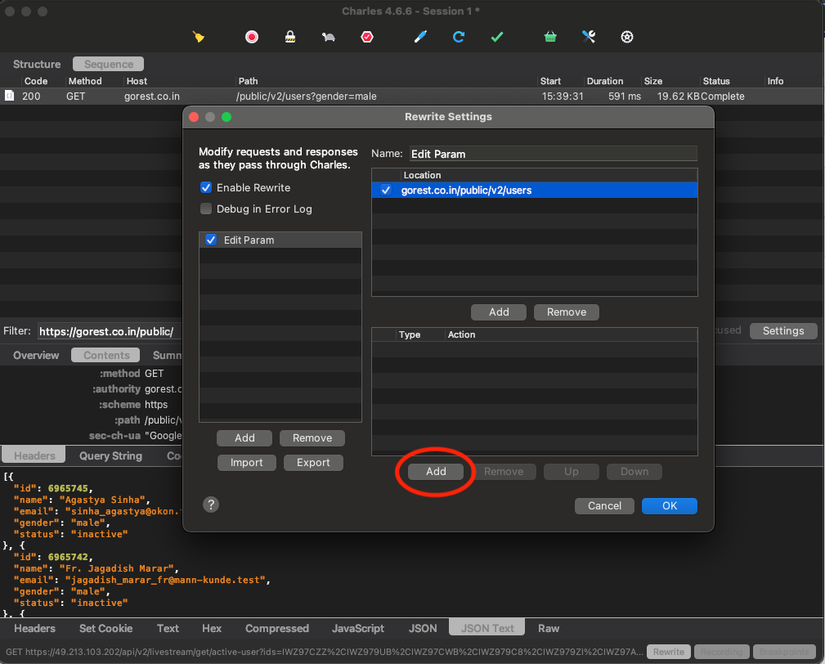This screenshot has width=825, height=664.
Task: Sort by the Duration column header
Action: 605,81
